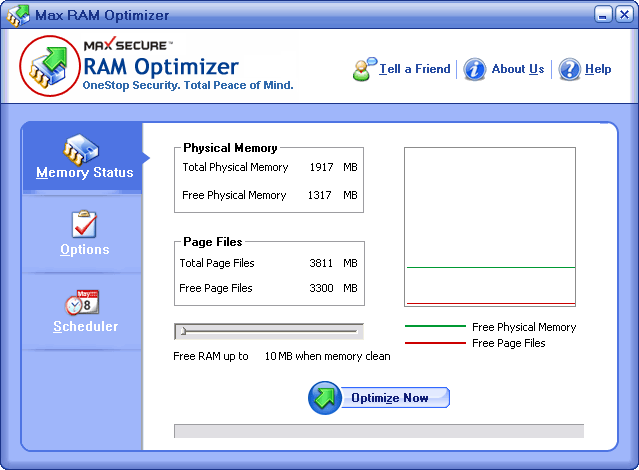Click the Free RAM slider thumb
The width and height of the screenshot is (639, 470).
pos(183,331)
